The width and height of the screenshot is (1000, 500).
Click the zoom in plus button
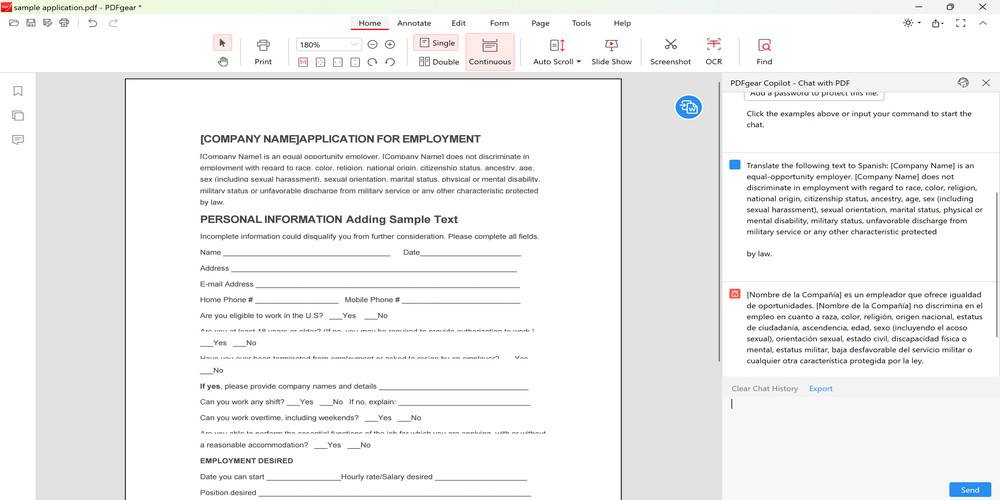[390, 44]
